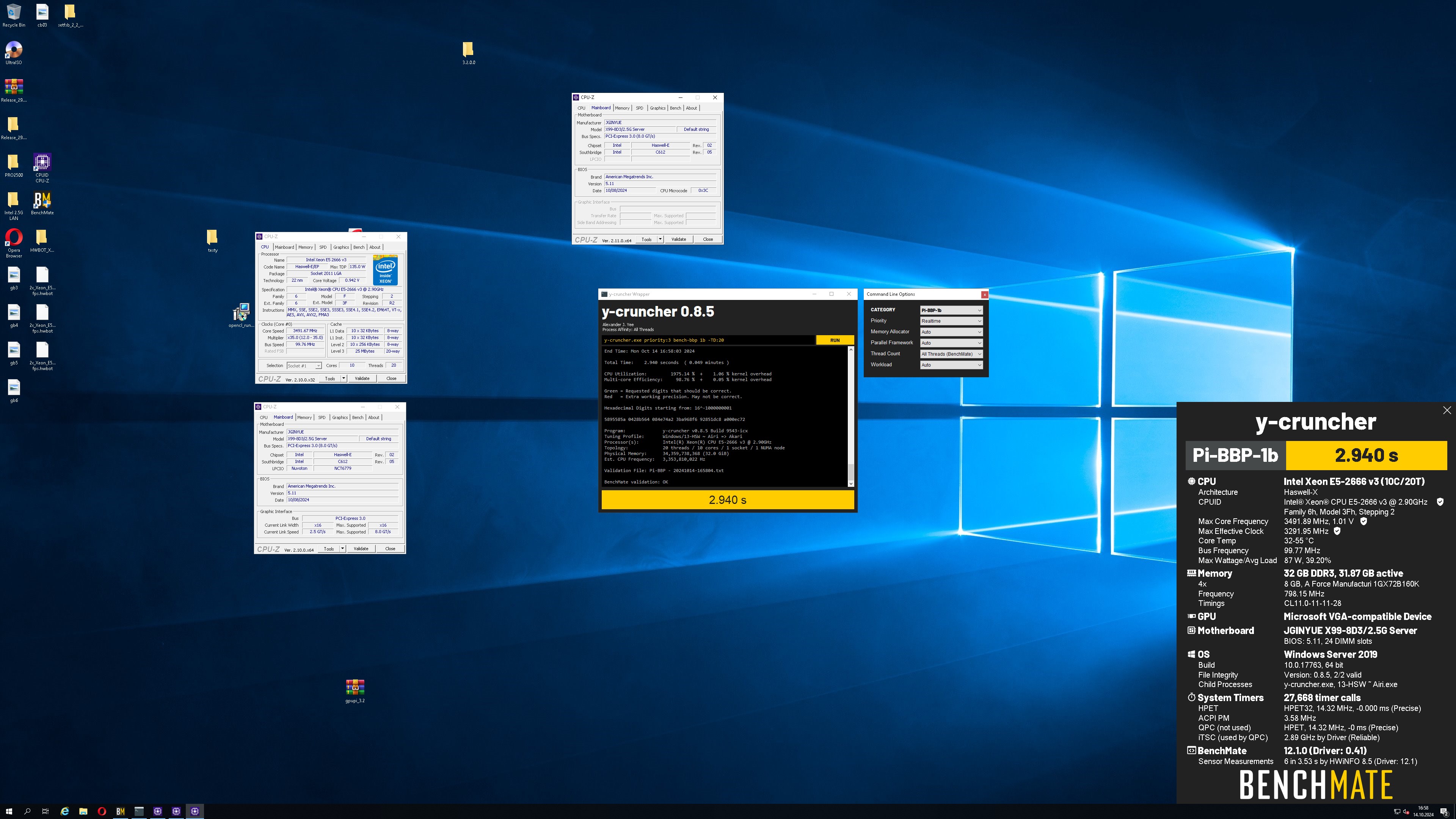Open the cb03 file on desktop
Screen dimensions: 1456x819
tap(42, 15)
